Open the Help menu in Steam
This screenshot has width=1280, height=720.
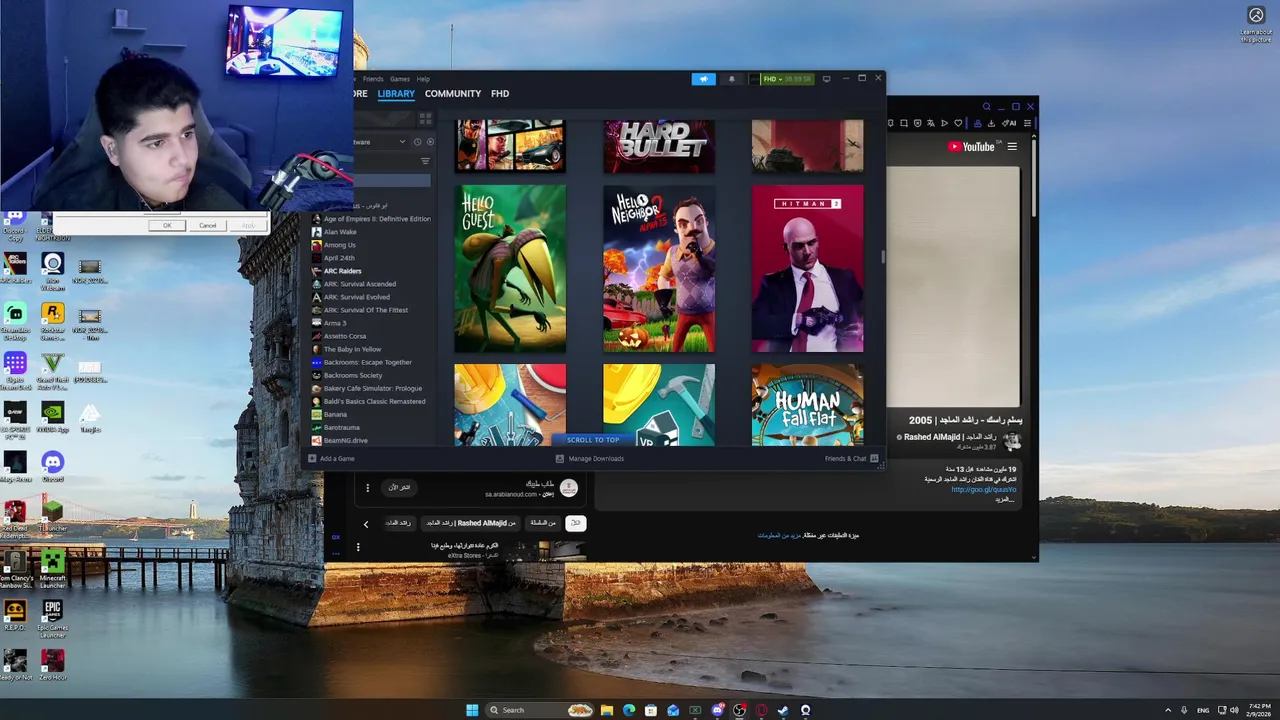click(x=423, y=79)
